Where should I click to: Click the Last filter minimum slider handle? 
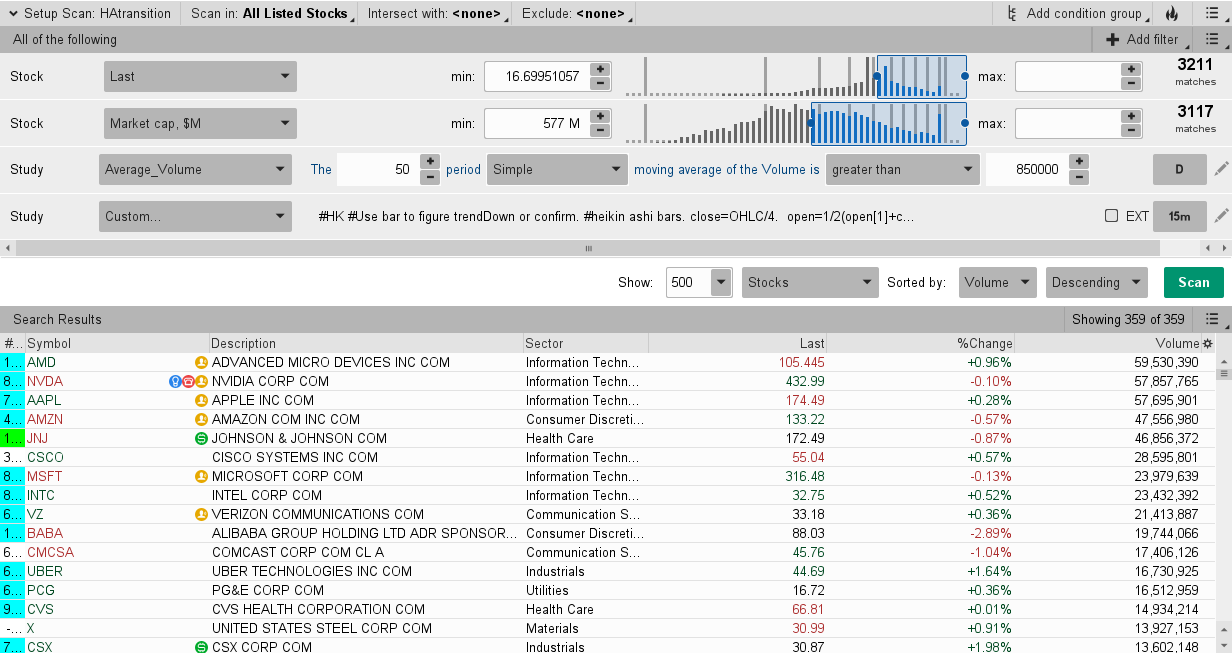[877, 76]
